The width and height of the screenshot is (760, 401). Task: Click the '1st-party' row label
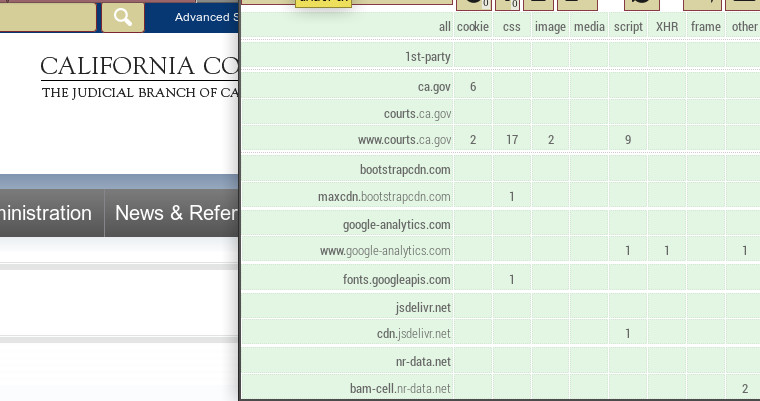[x=347, y=57]
